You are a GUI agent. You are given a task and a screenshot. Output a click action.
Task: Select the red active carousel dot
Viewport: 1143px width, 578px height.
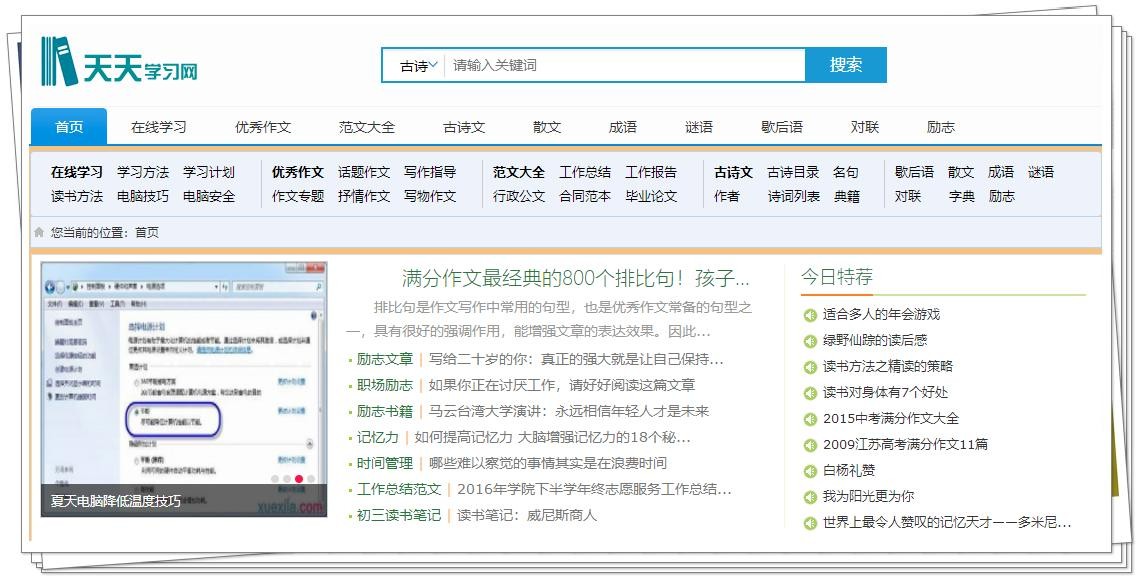(x=299, y=479)
